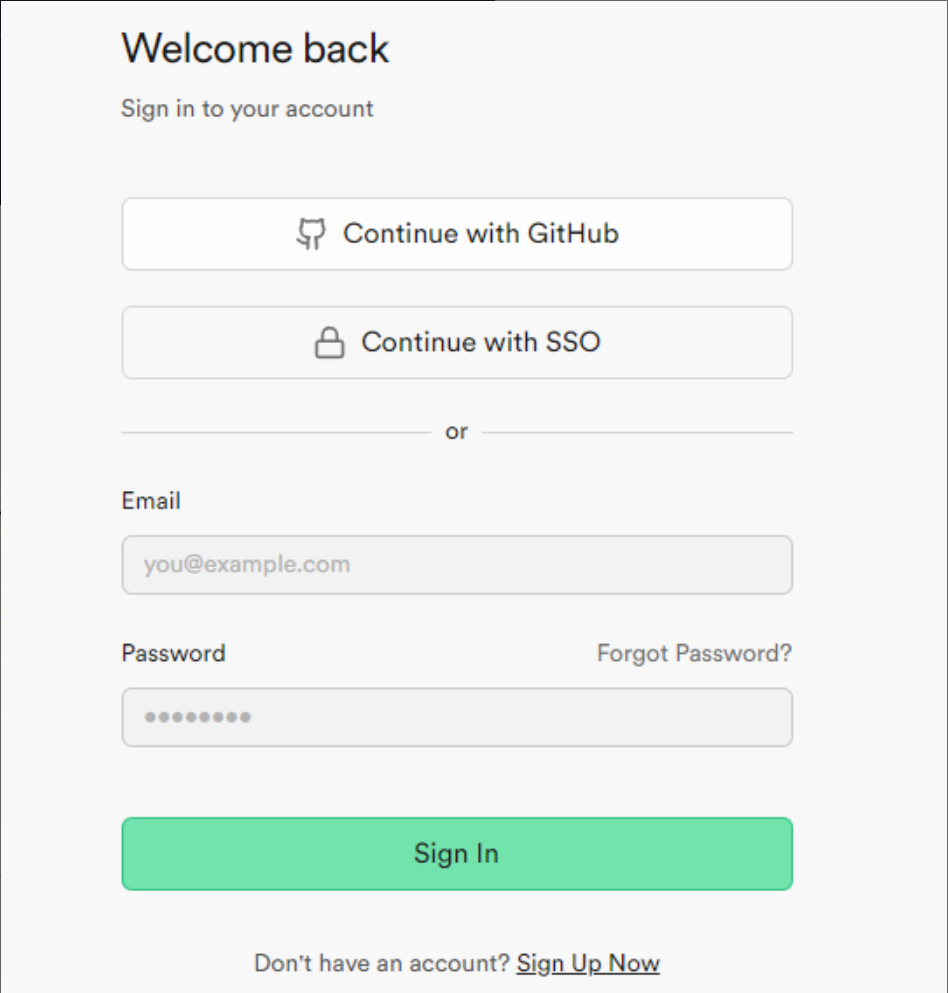Click the masked dots password placeholder

pos(197,717)
